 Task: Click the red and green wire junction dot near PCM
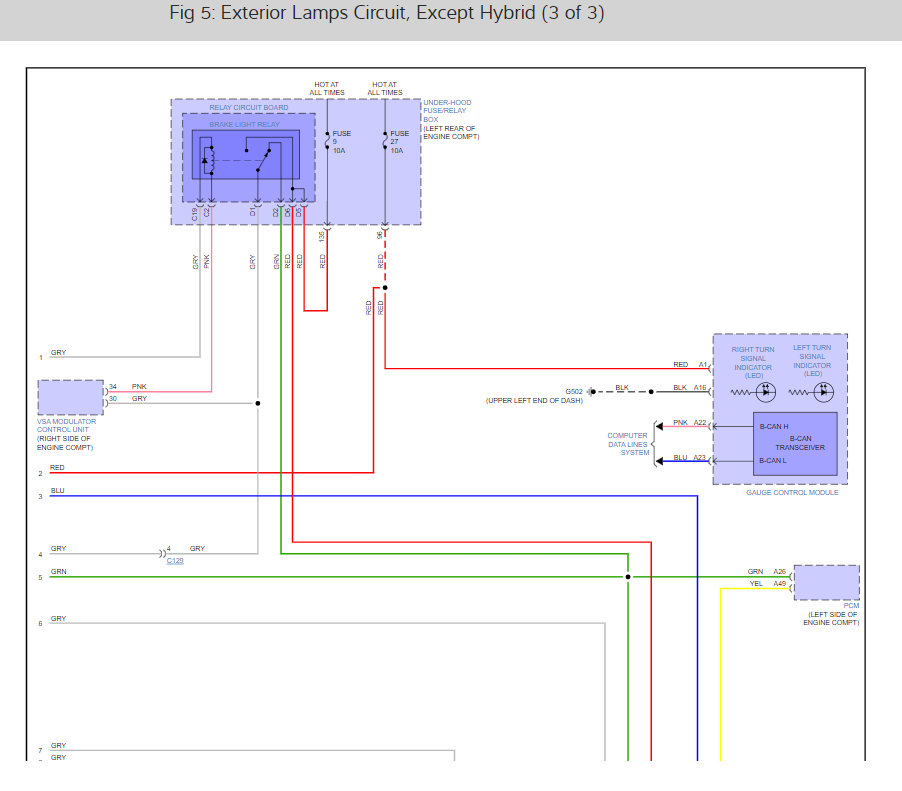coord(628,576)
